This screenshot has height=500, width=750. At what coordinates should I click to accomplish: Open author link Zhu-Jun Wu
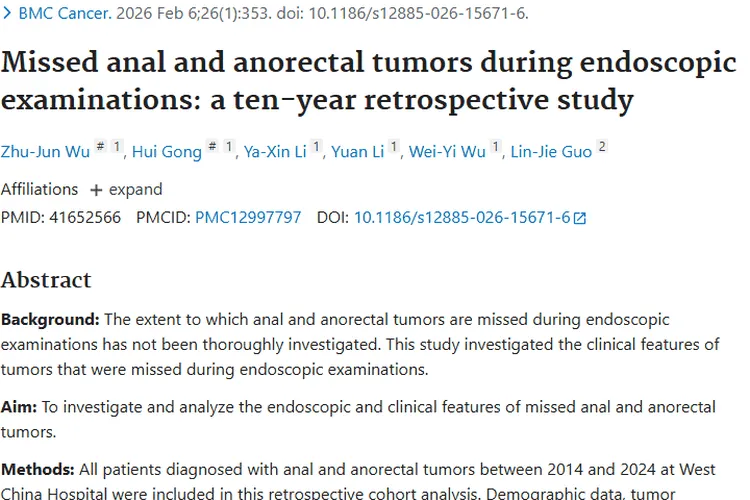[47, 152]
